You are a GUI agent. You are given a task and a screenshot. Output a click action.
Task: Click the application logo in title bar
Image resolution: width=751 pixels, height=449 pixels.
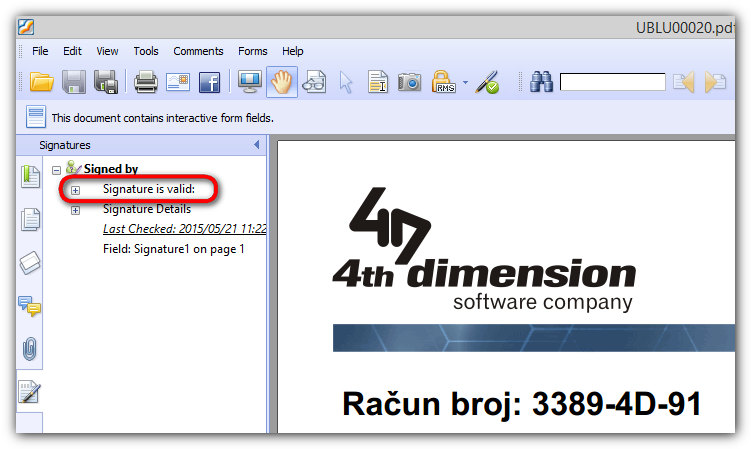tap(26, 27)
